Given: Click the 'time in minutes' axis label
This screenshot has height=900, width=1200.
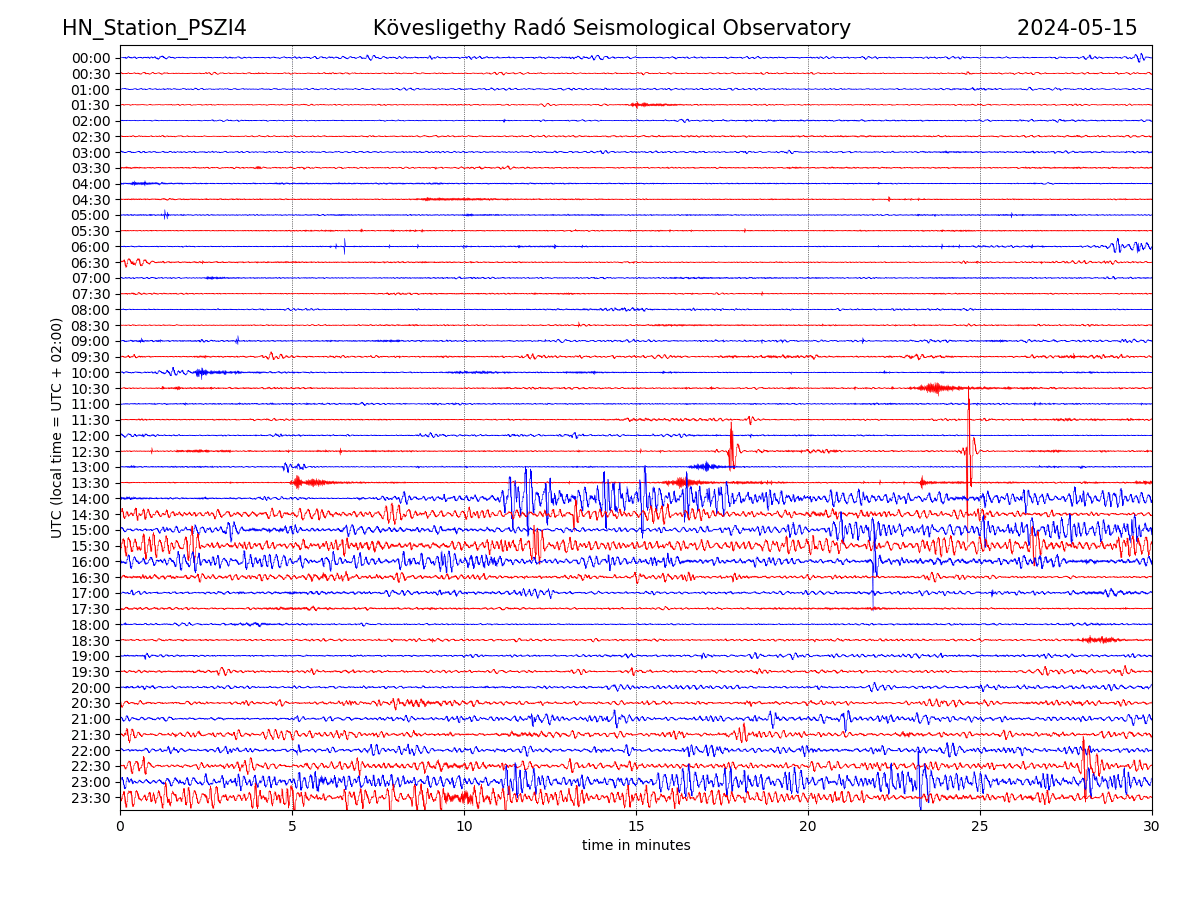Looking at the screenshot, I should tap(636, 845).
